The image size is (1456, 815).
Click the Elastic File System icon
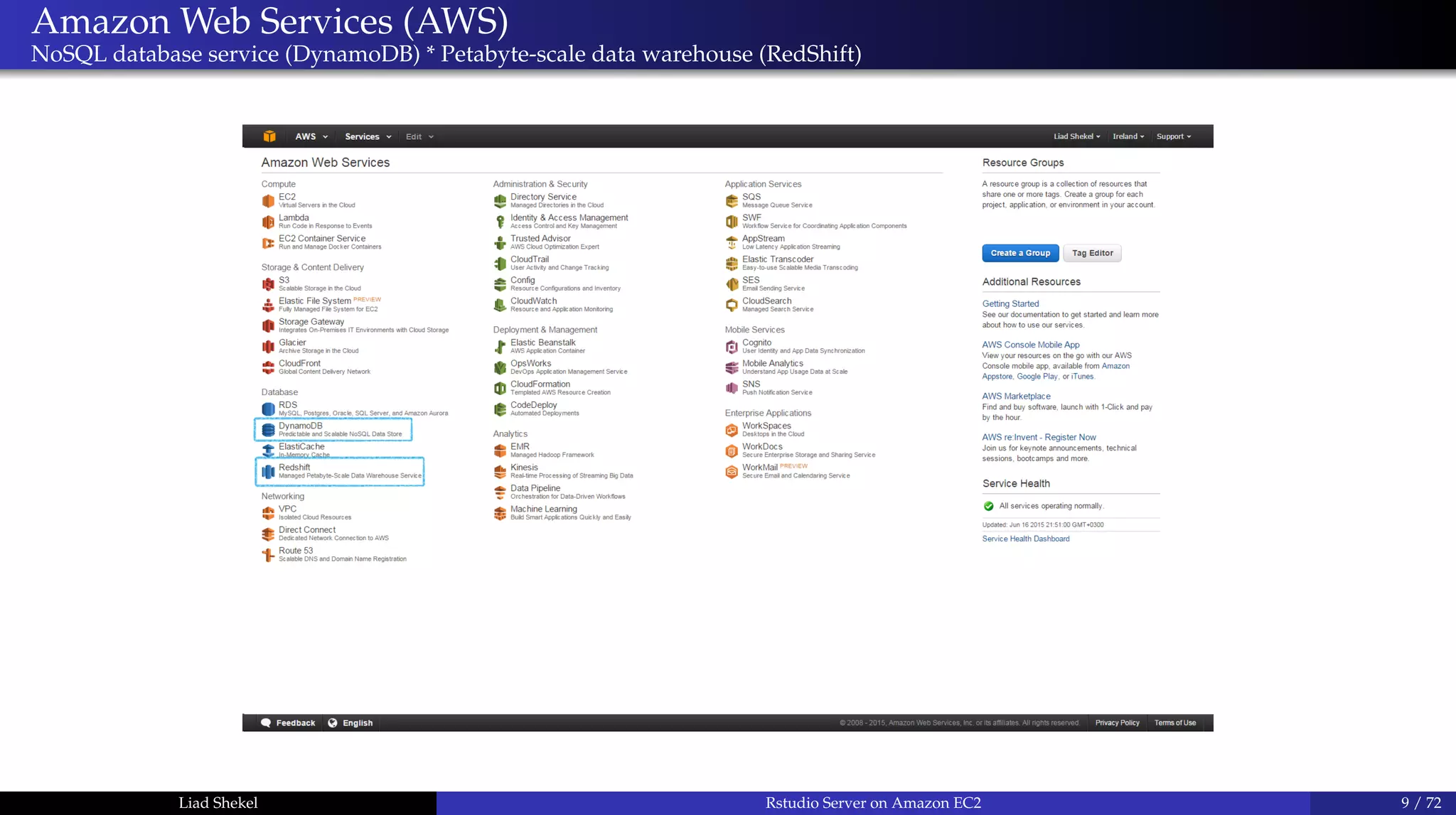tap(268, 305)
